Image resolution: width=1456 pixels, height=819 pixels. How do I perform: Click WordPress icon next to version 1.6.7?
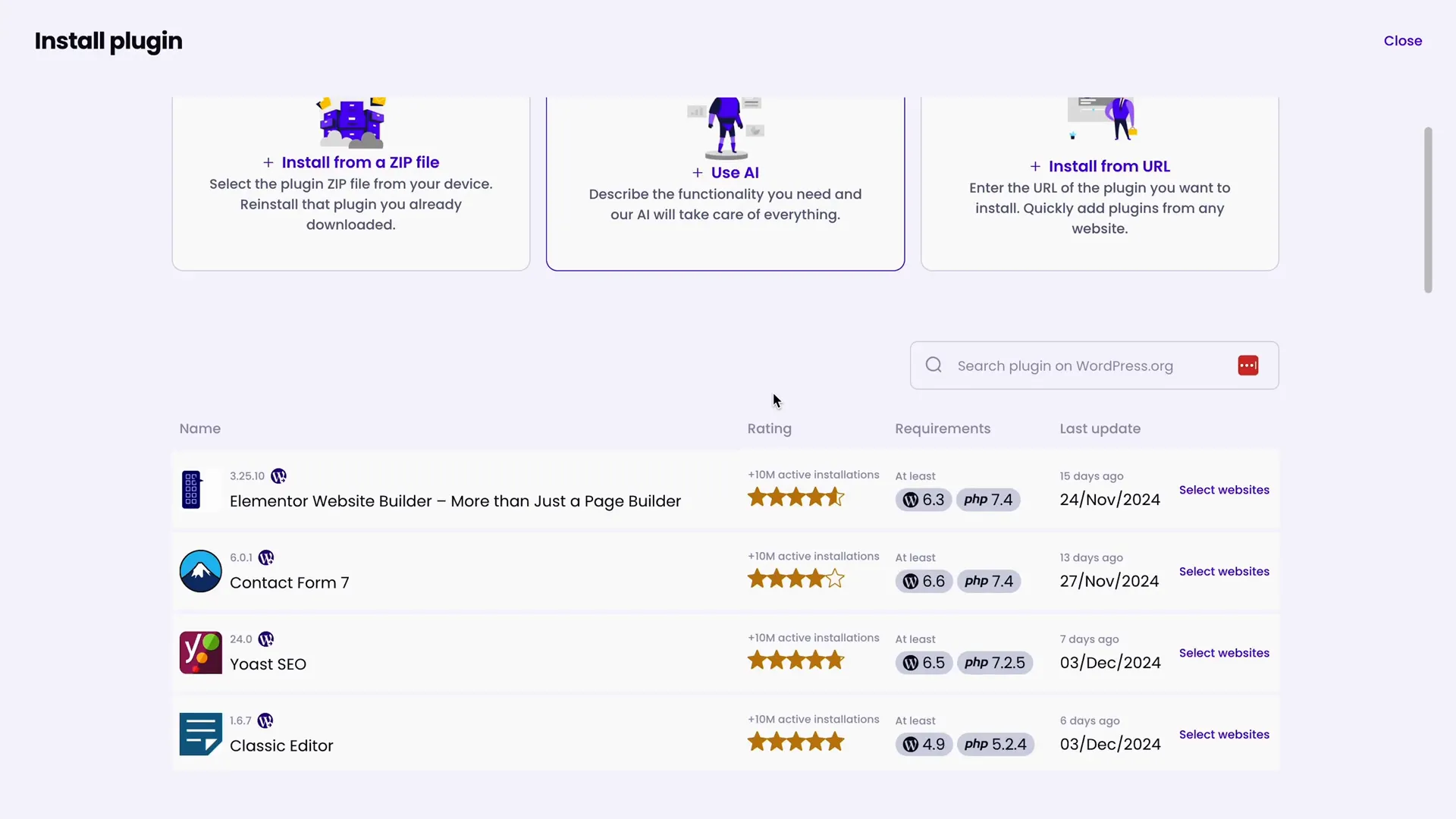point(265,720)
